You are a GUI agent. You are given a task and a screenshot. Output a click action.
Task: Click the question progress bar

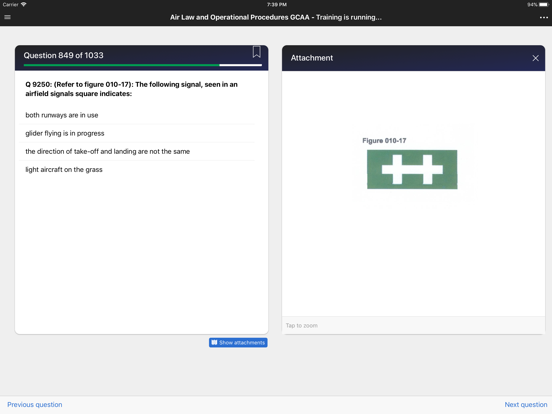coord(143,65)
